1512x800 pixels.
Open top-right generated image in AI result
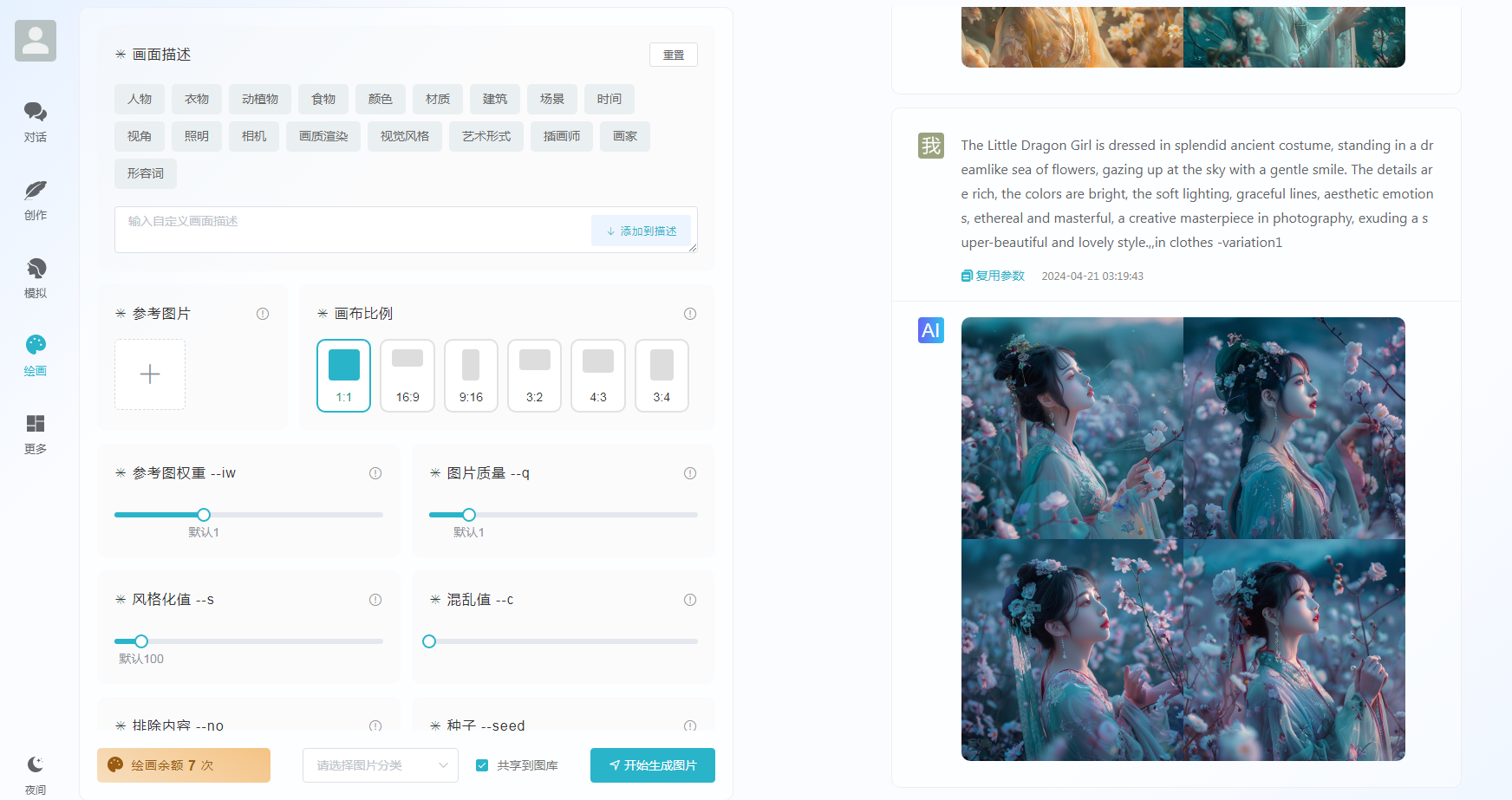click(1294, 428)
